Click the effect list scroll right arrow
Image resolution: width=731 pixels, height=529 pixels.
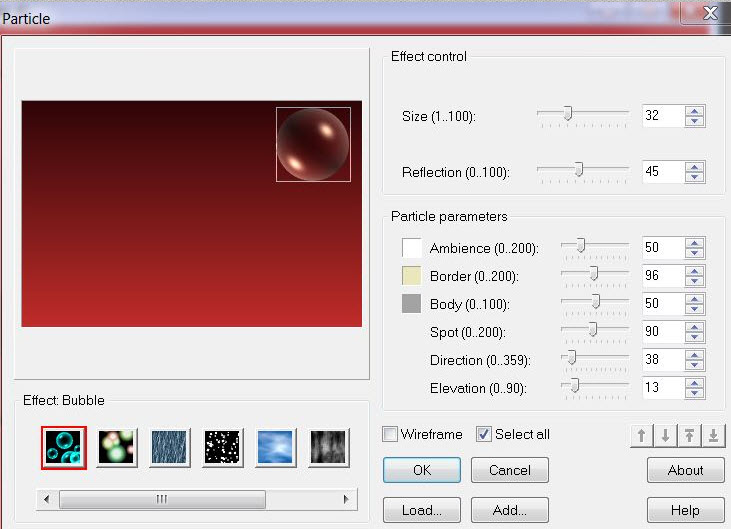(346, 499)
